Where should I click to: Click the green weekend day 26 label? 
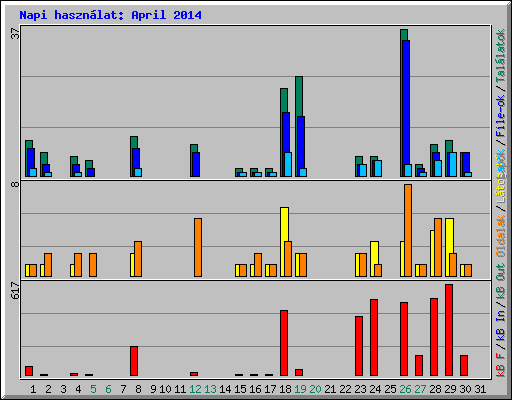tap(405, 389)
